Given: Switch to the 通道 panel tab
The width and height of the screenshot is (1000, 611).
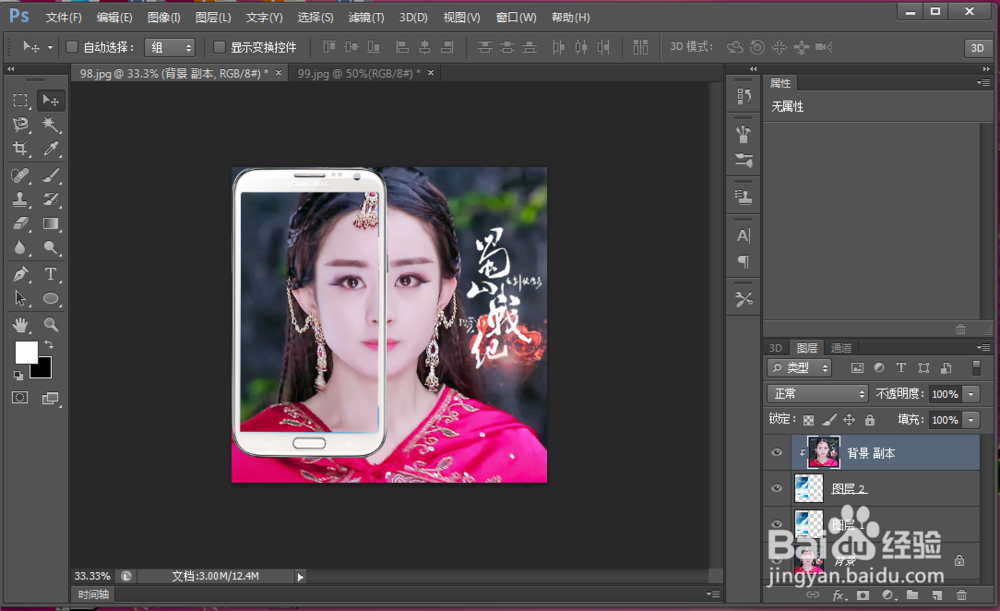Looking at the screenshot, I should (x=841, y=348).
